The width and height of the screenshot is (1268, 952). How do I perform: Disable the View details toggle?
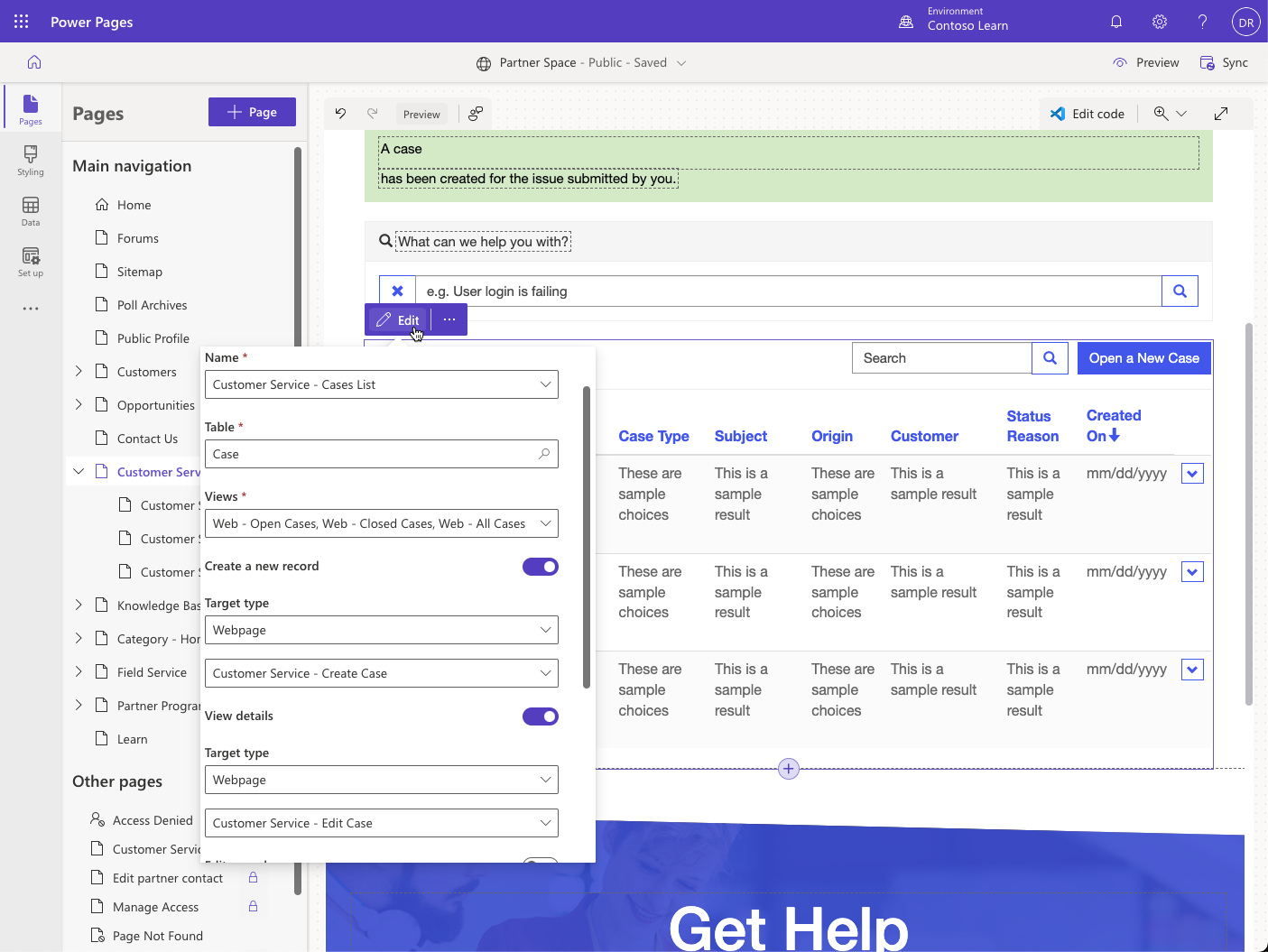pyautogui.click(x=540, y=716)
